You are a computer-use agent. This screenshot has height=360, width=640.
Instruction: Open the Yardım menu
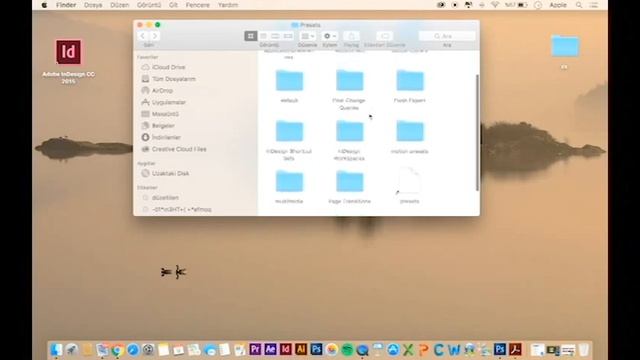point(228,5)
